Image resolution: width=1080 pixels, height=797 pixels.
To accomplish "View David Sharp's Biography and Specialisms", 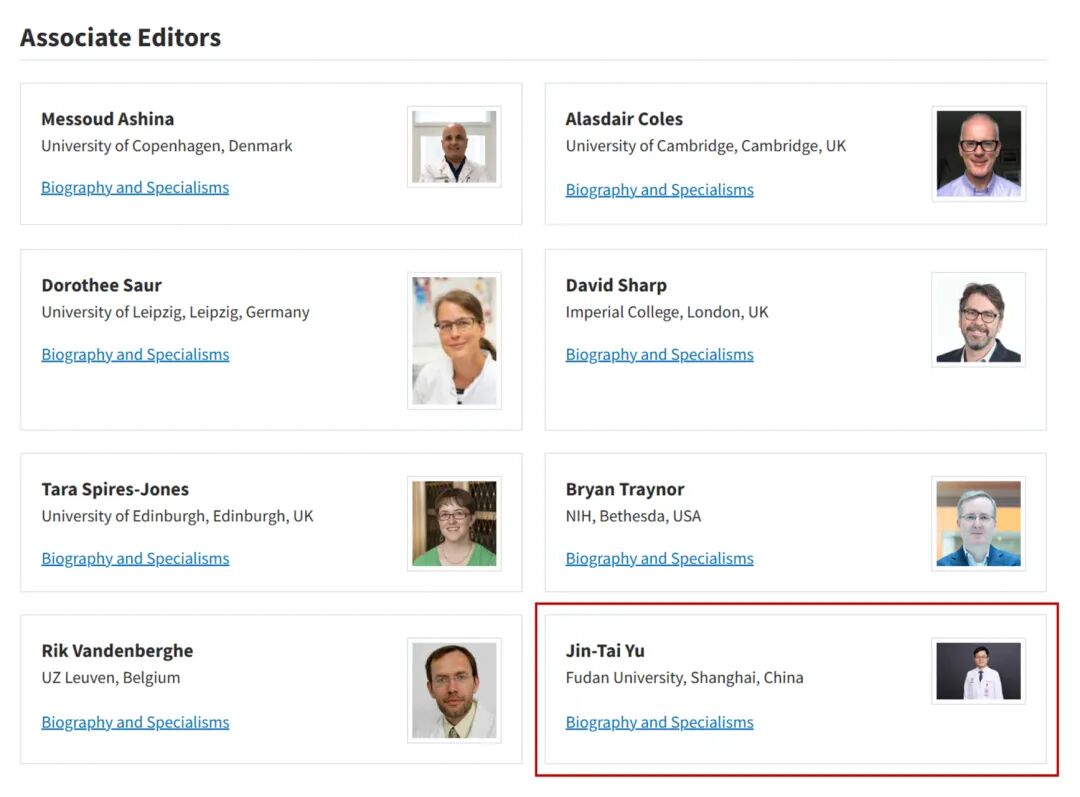I will (659, 355).
